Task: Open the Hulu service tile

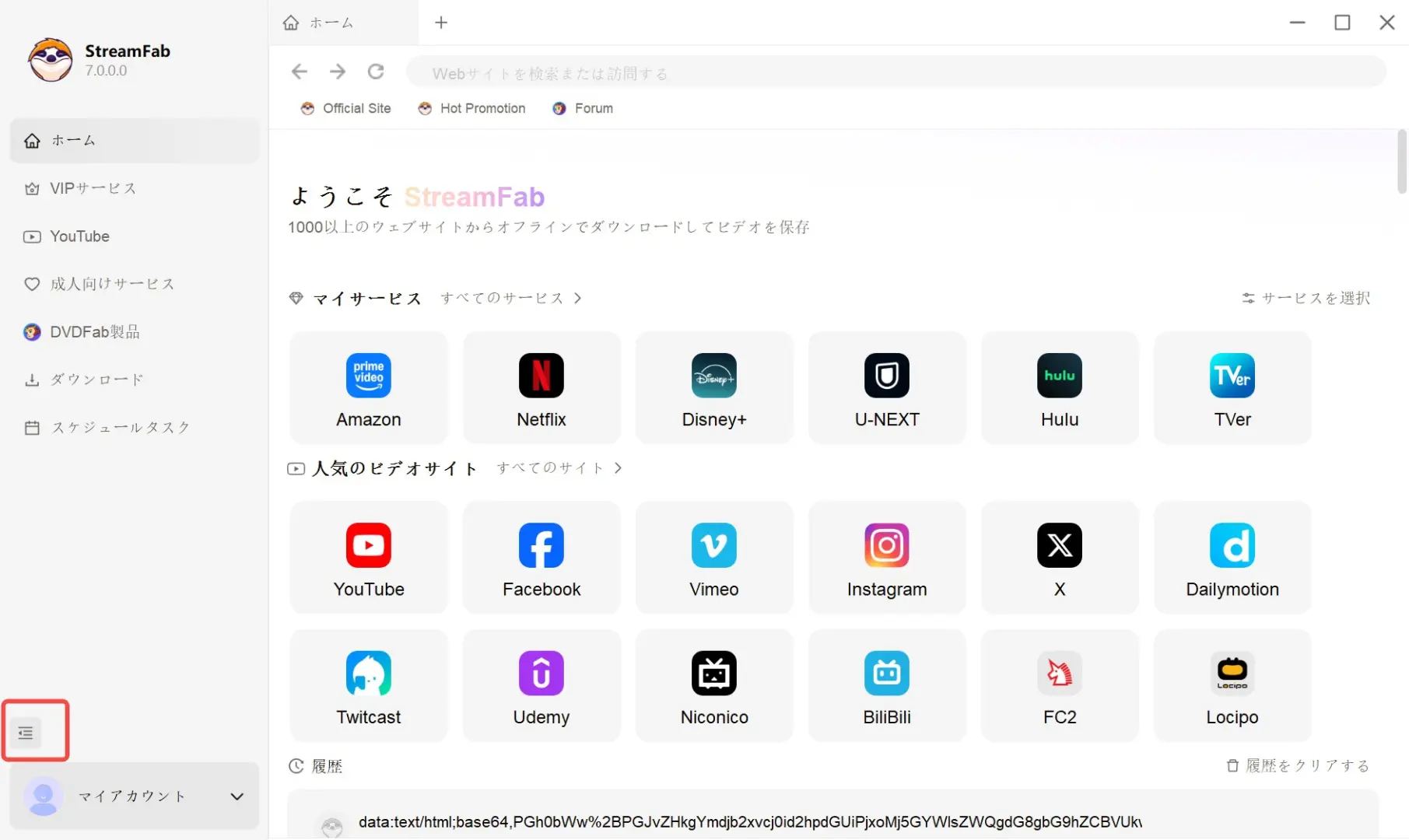Action: coord(1060,388)
